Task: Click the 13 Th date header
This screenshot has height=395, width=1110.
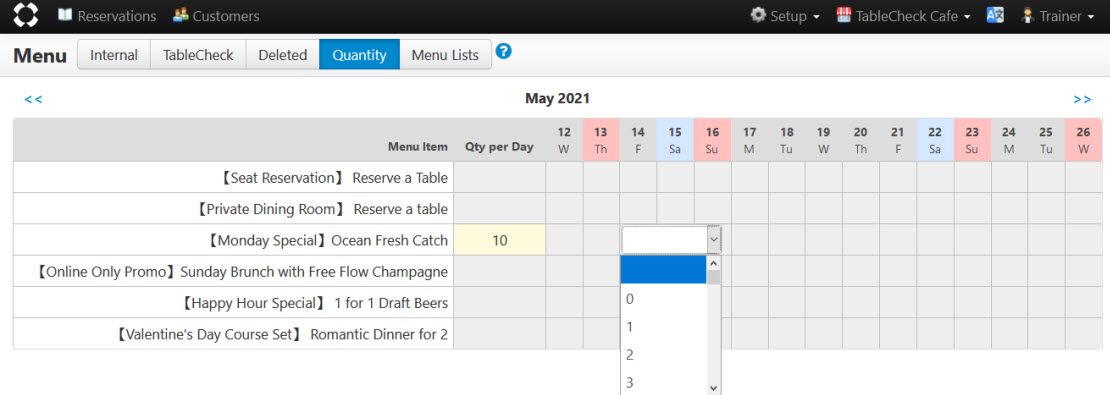Action: (601, 140)
